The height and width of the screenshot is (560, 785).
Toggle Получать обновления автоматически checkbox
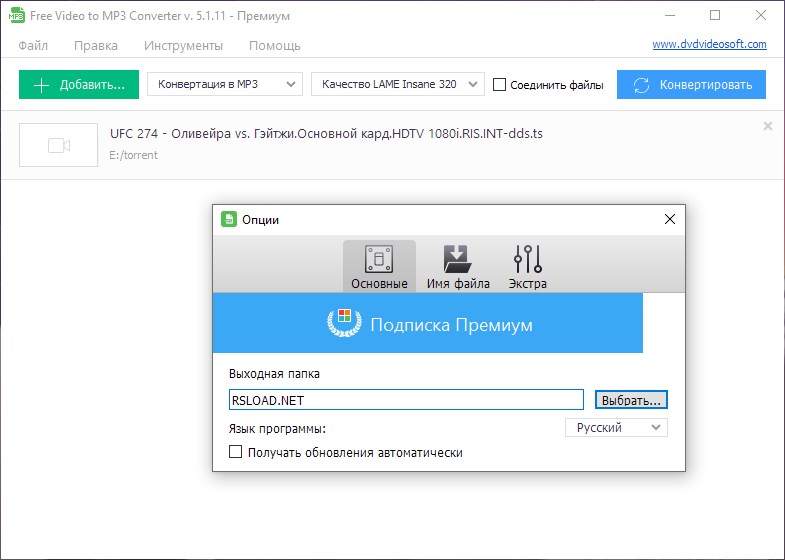click(236, 453)
